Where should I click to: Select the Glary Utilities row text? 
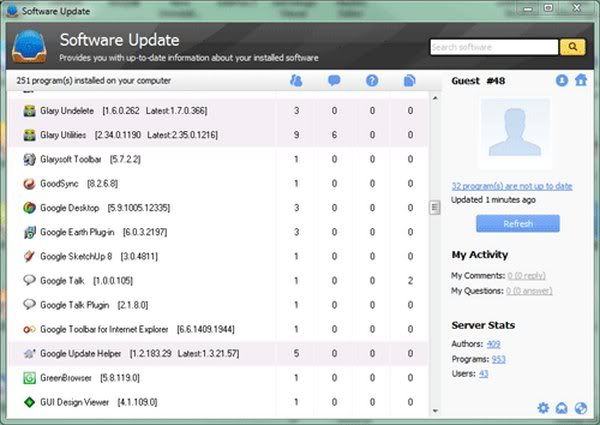tap(129, 135)
